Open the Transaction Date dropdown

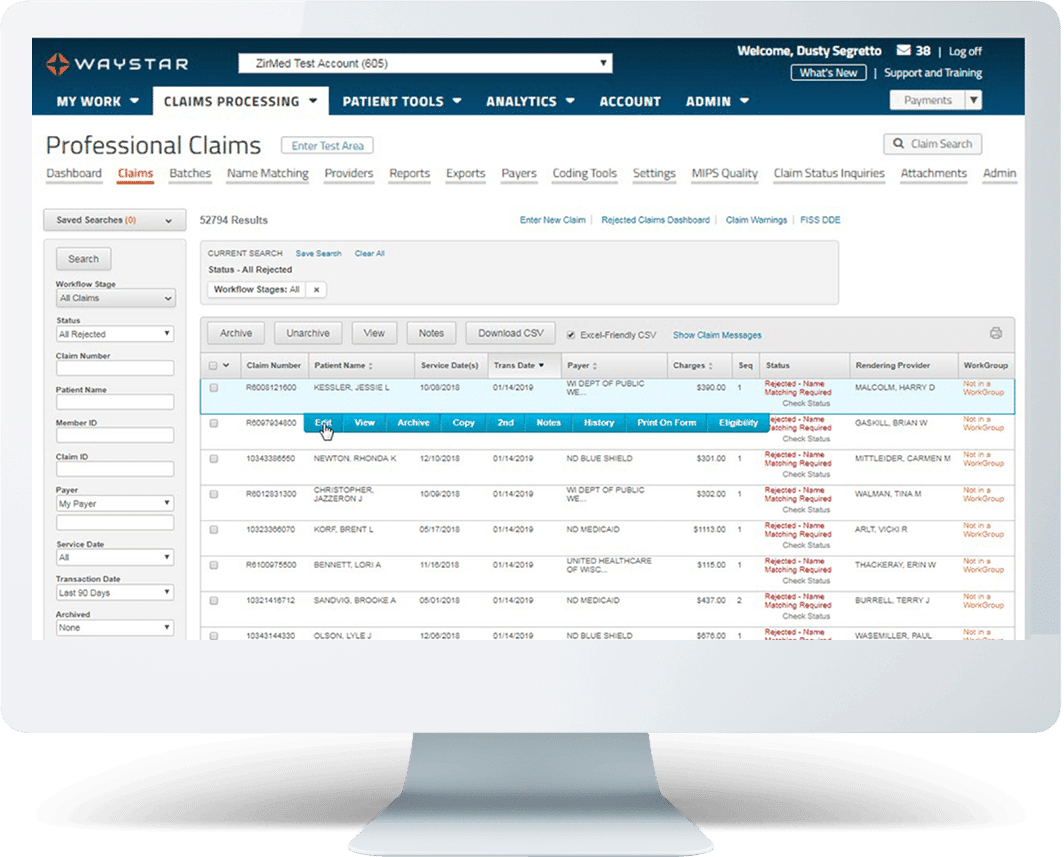tap(114, 592)
